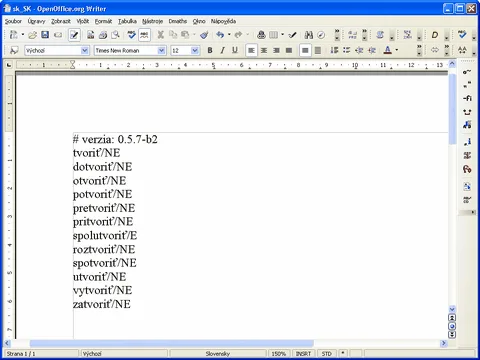
Task: Select Justified alignment
Action: (x=289, y=50)
